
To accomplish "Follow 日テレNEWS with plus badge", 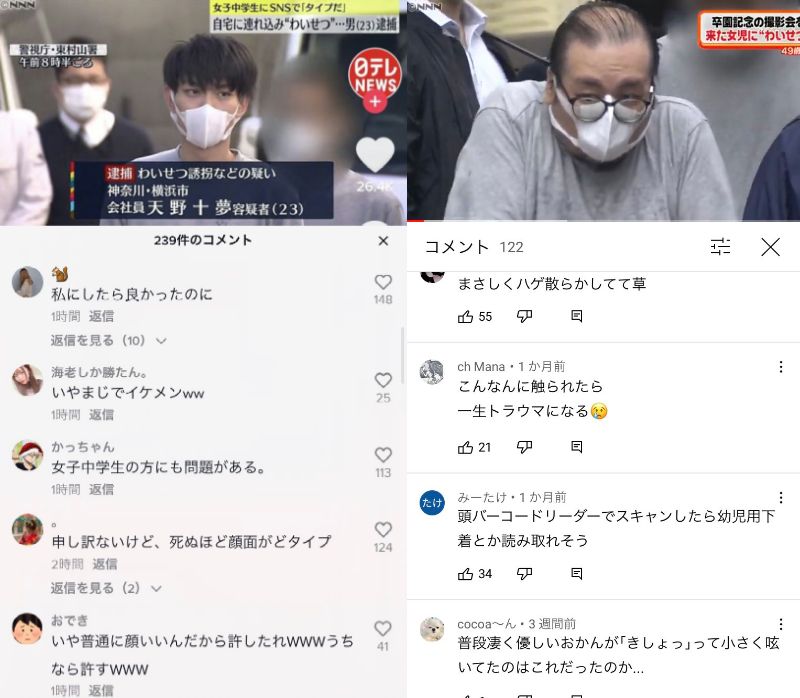I will pos(375,102).
